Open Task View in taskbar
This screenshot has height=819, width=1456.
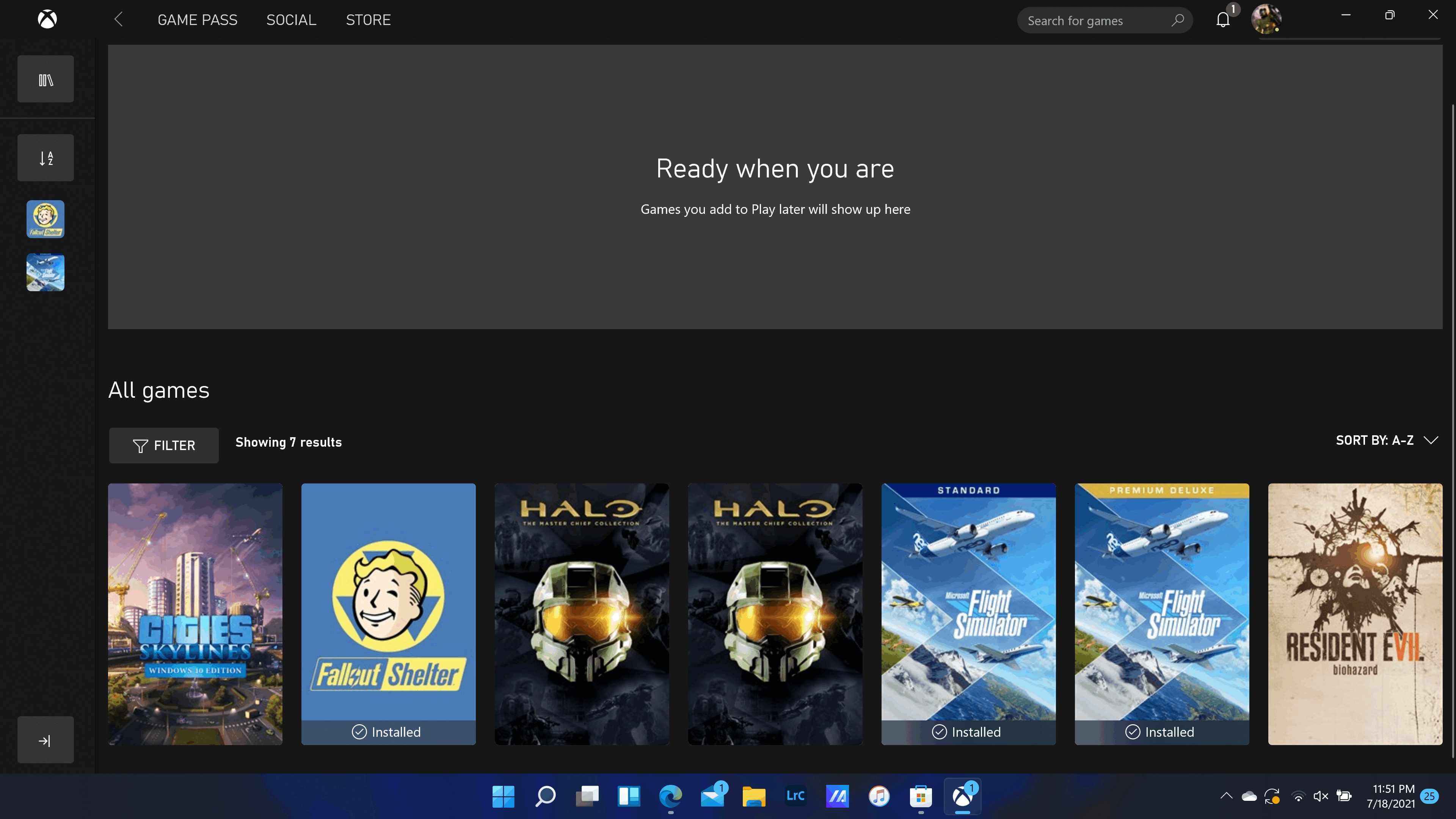pyautogui.click(x=587, y=796)
